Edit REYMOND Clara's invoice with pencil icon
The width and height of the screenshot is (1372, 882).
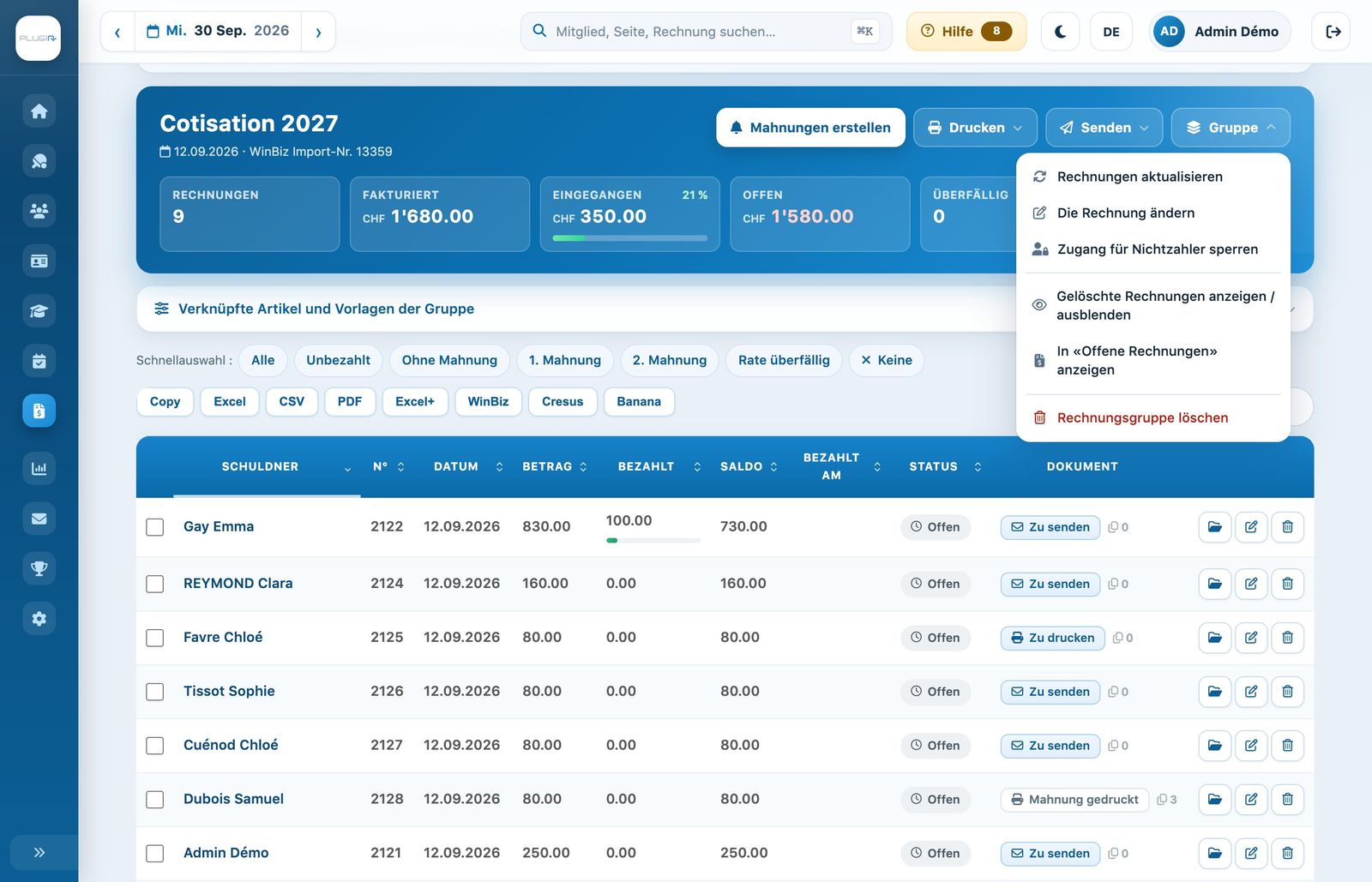pos(1251,584)
